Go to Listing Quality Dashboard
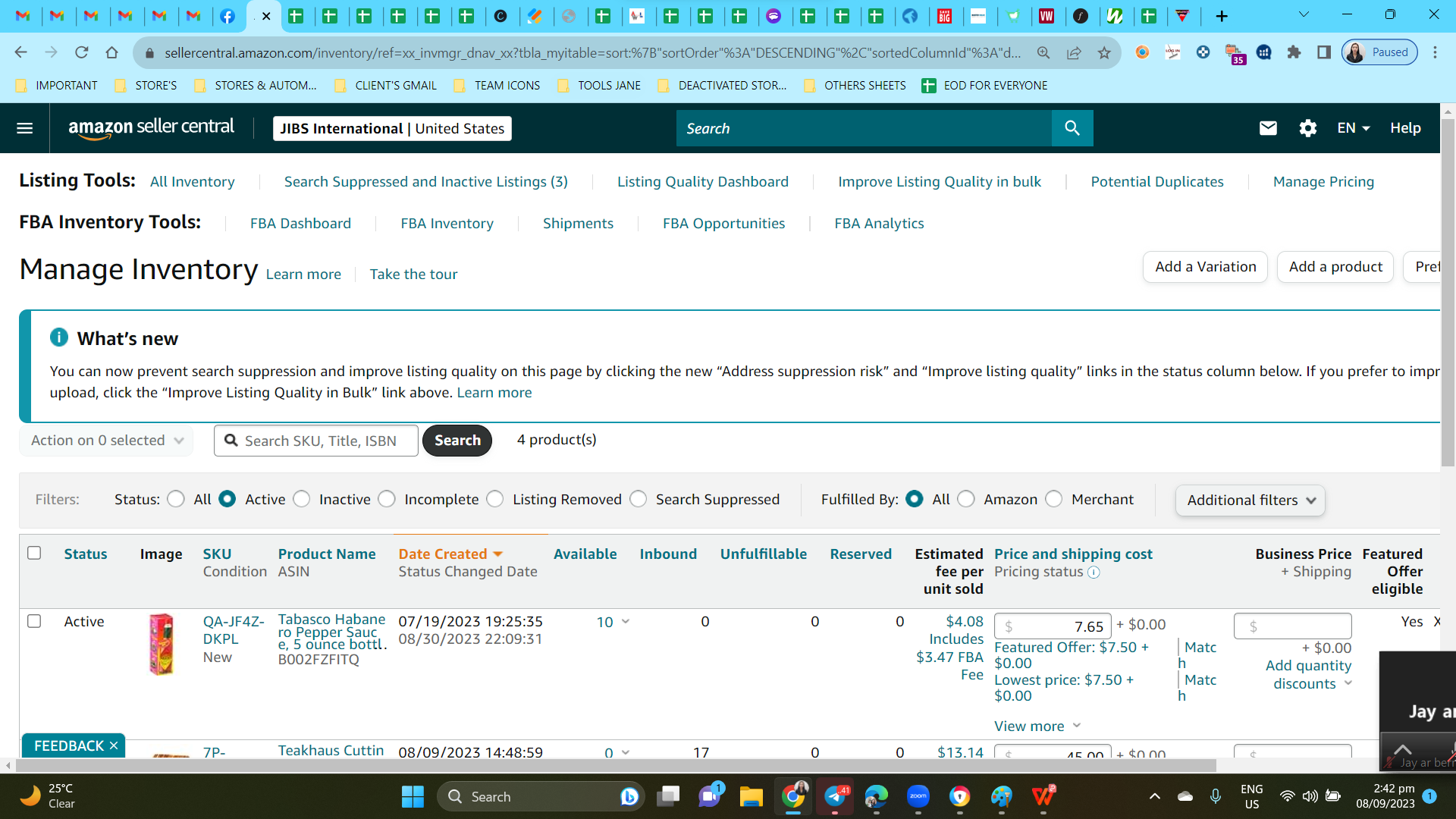Screen dimensions: 1456x819 pyautogui.click(x=703, y=181)
